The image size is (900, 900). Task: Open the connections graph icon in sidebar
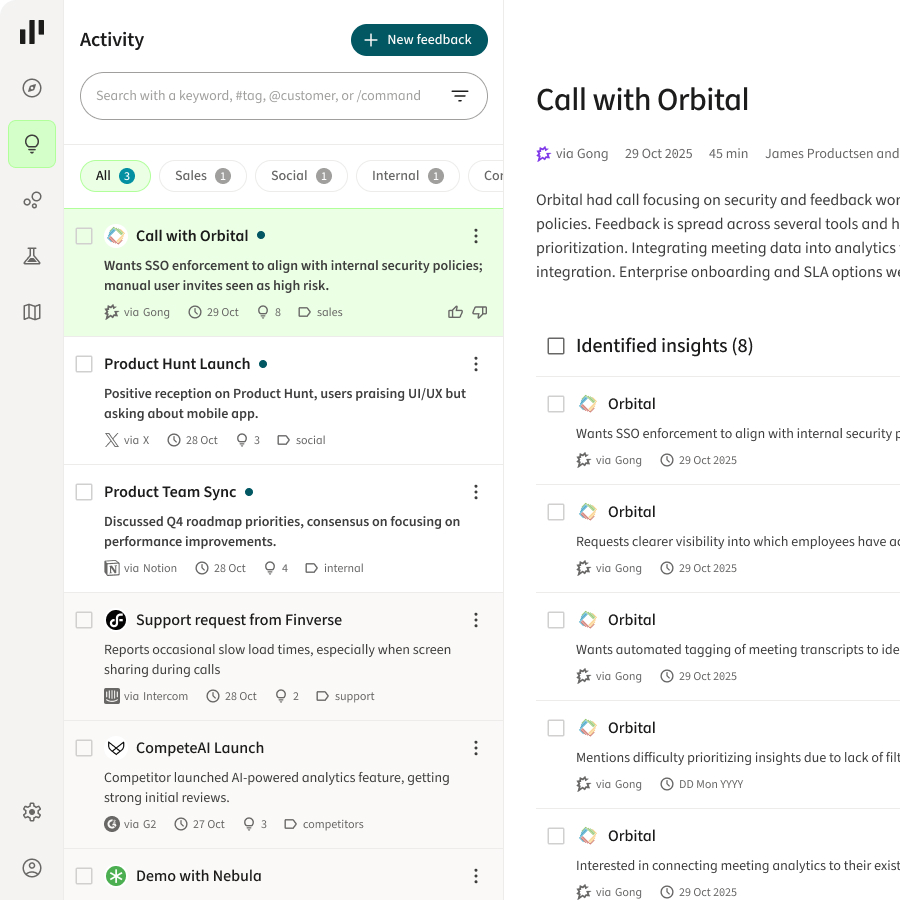[31, 200]
